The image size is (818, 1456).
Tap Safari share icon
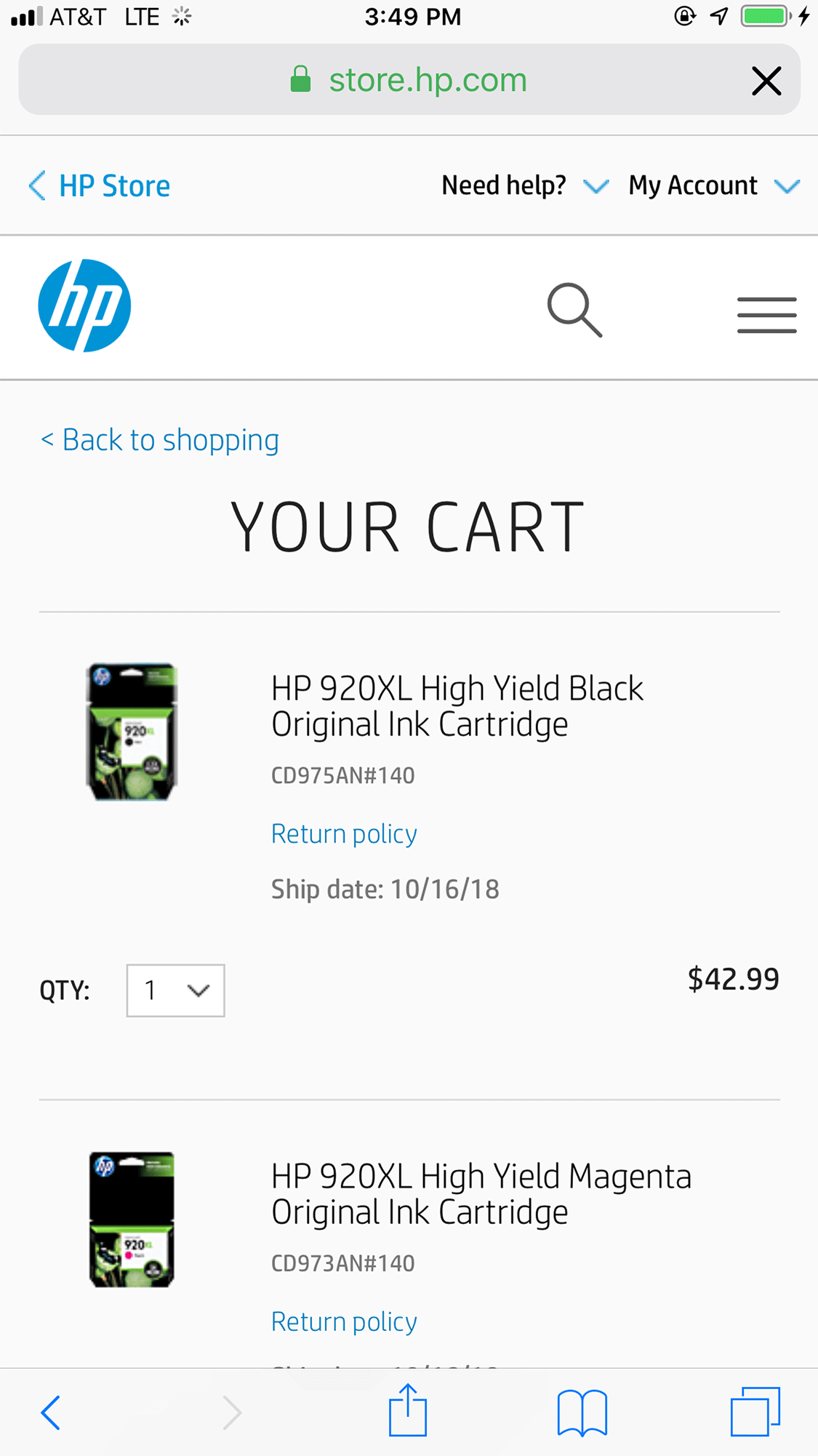tap(407, 1412)
